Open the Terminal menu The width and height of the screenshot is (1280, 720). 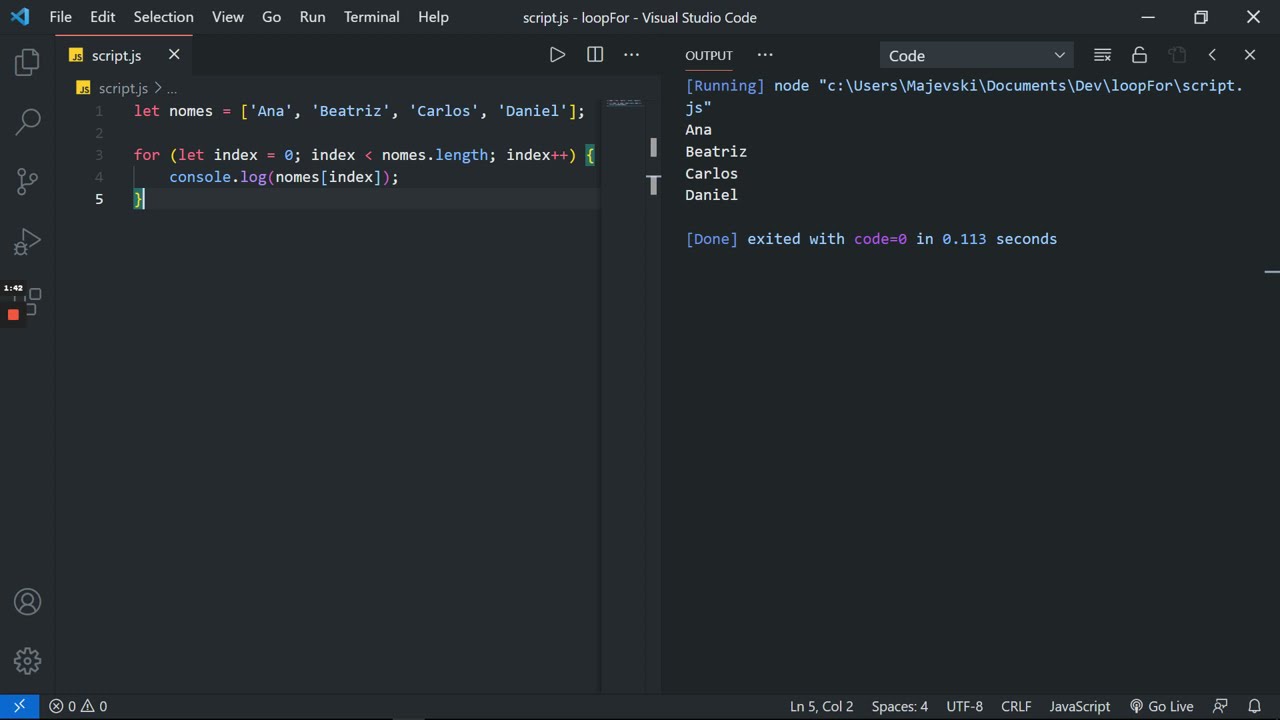coord(372,17)
